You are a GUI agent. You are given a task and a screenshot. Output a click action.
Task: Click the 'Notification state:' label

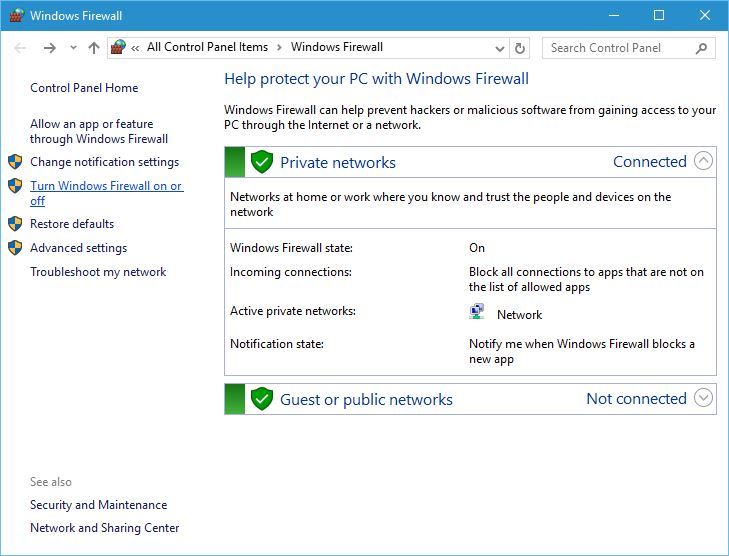(277, 344)
